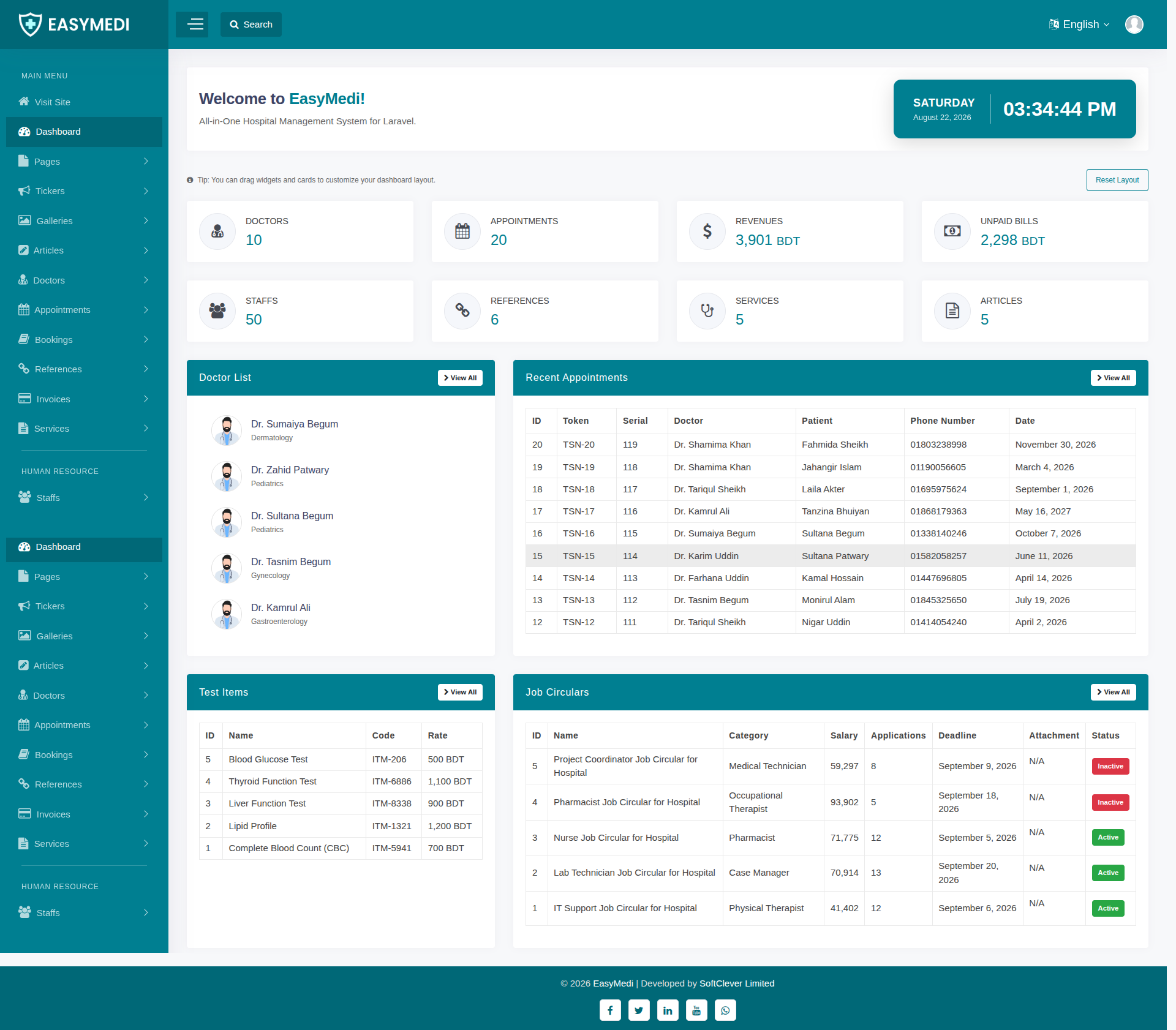Click the Staffs group card icon
The image size is (1176, 1030).
click(x=217, y=311)
